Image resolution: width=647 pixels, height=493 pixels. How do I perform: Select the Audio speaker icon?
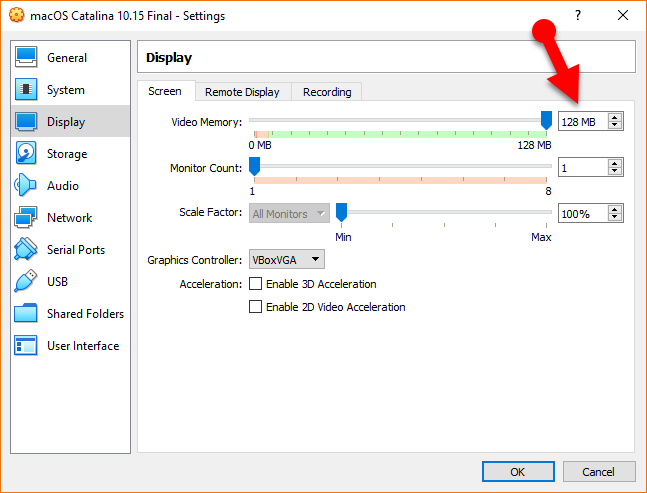coord(27,186)
